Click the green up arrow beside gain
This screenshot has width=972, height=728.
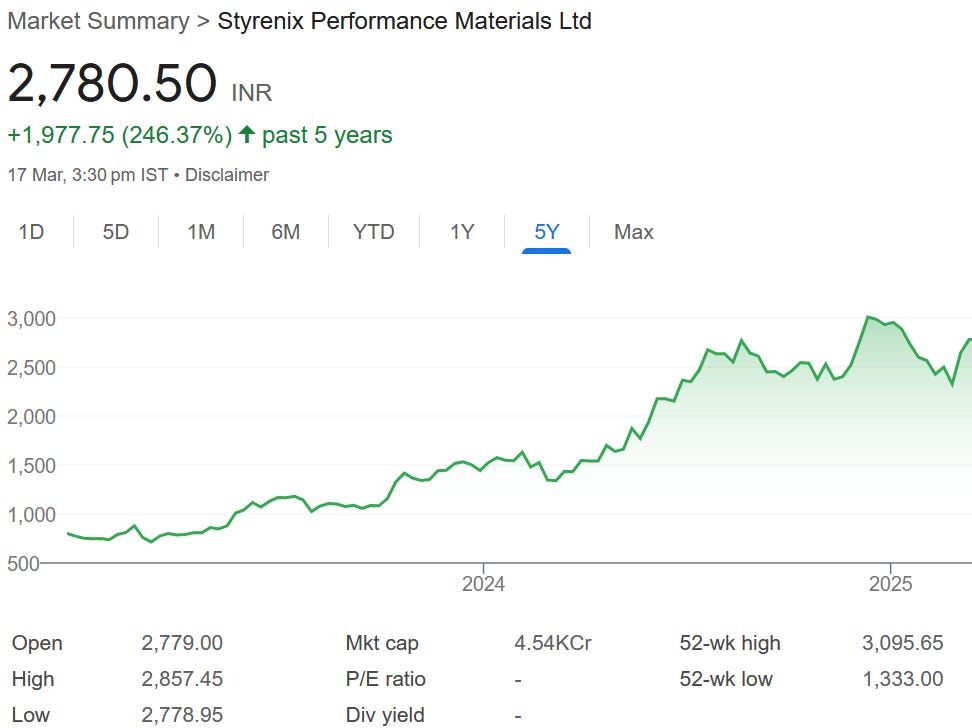247,133
